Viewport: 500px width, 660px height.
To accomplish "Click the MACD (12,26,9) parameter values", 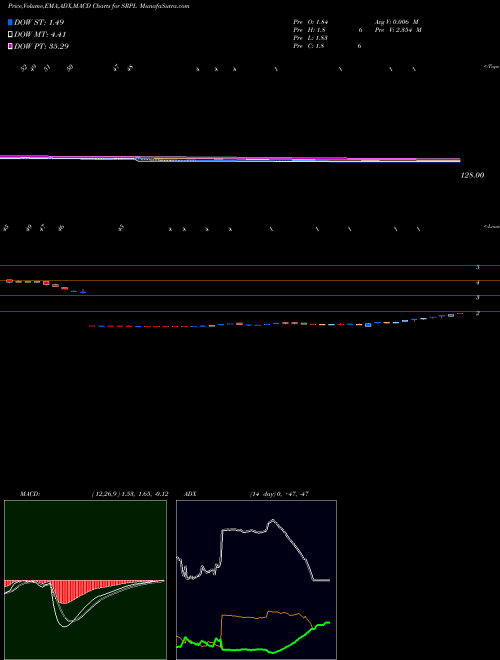I will point(130,494).
